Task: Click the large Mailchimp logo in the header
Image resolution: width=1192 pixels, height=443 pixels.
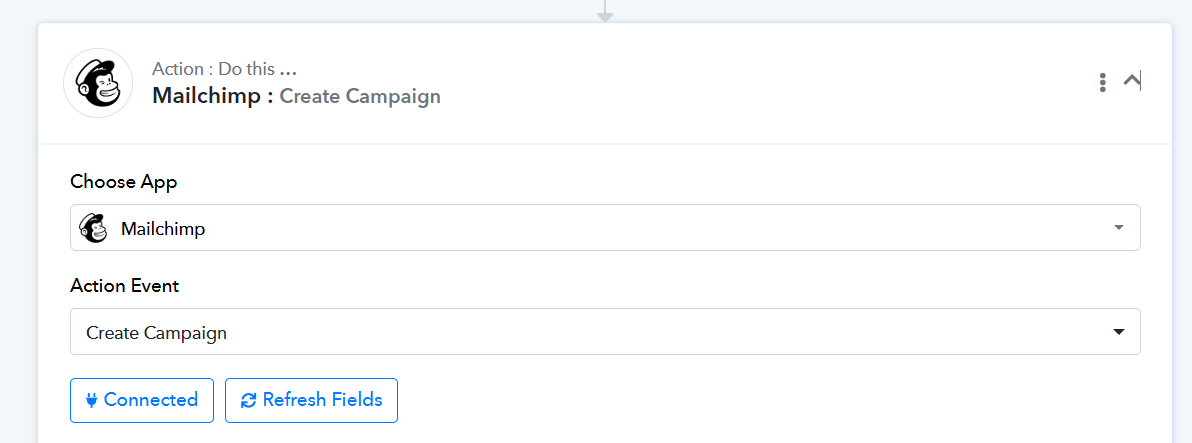Action: [x=98, y=83]
